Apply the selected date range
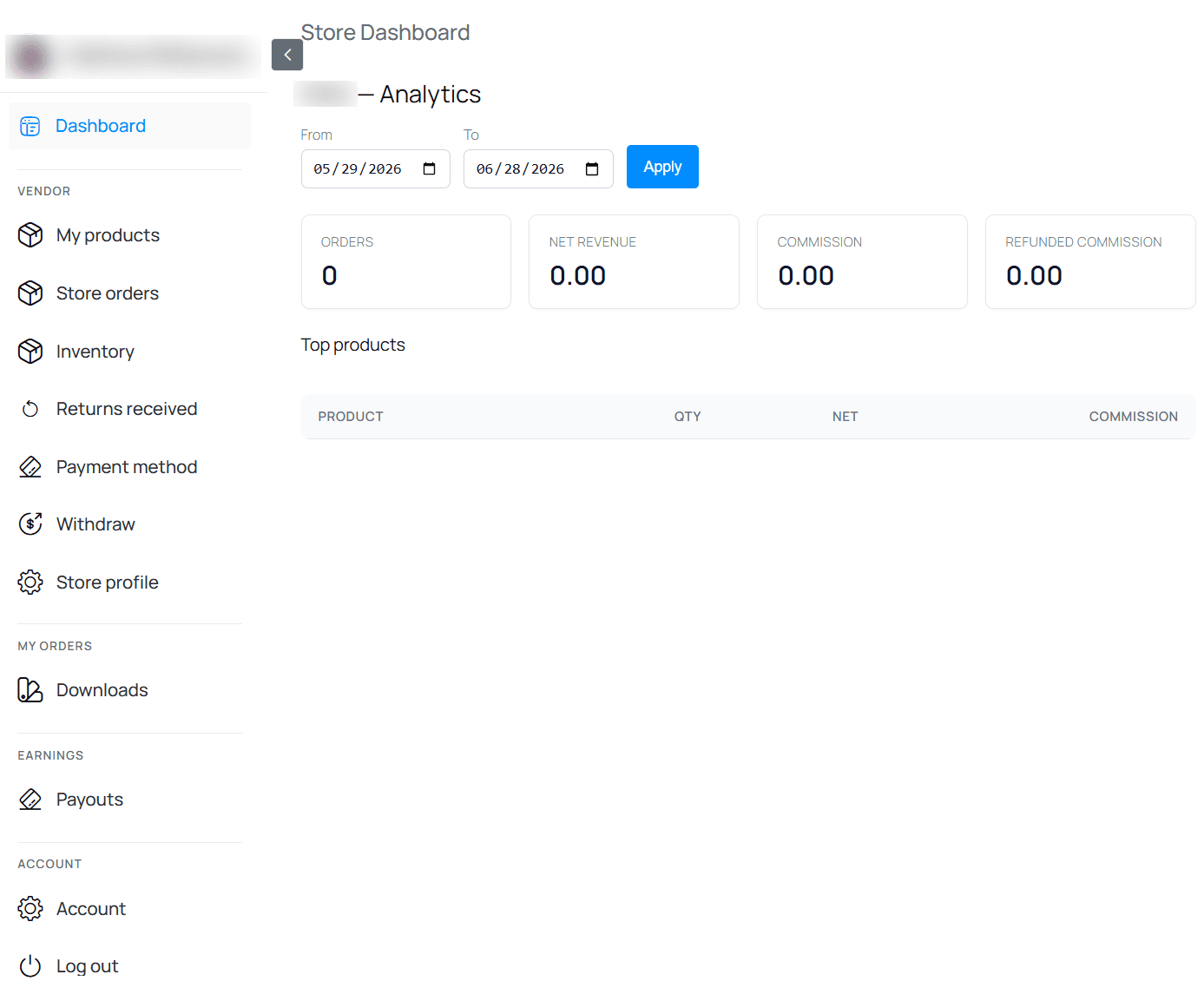The height and width of the screenshot is (981, 1204). 662,167
